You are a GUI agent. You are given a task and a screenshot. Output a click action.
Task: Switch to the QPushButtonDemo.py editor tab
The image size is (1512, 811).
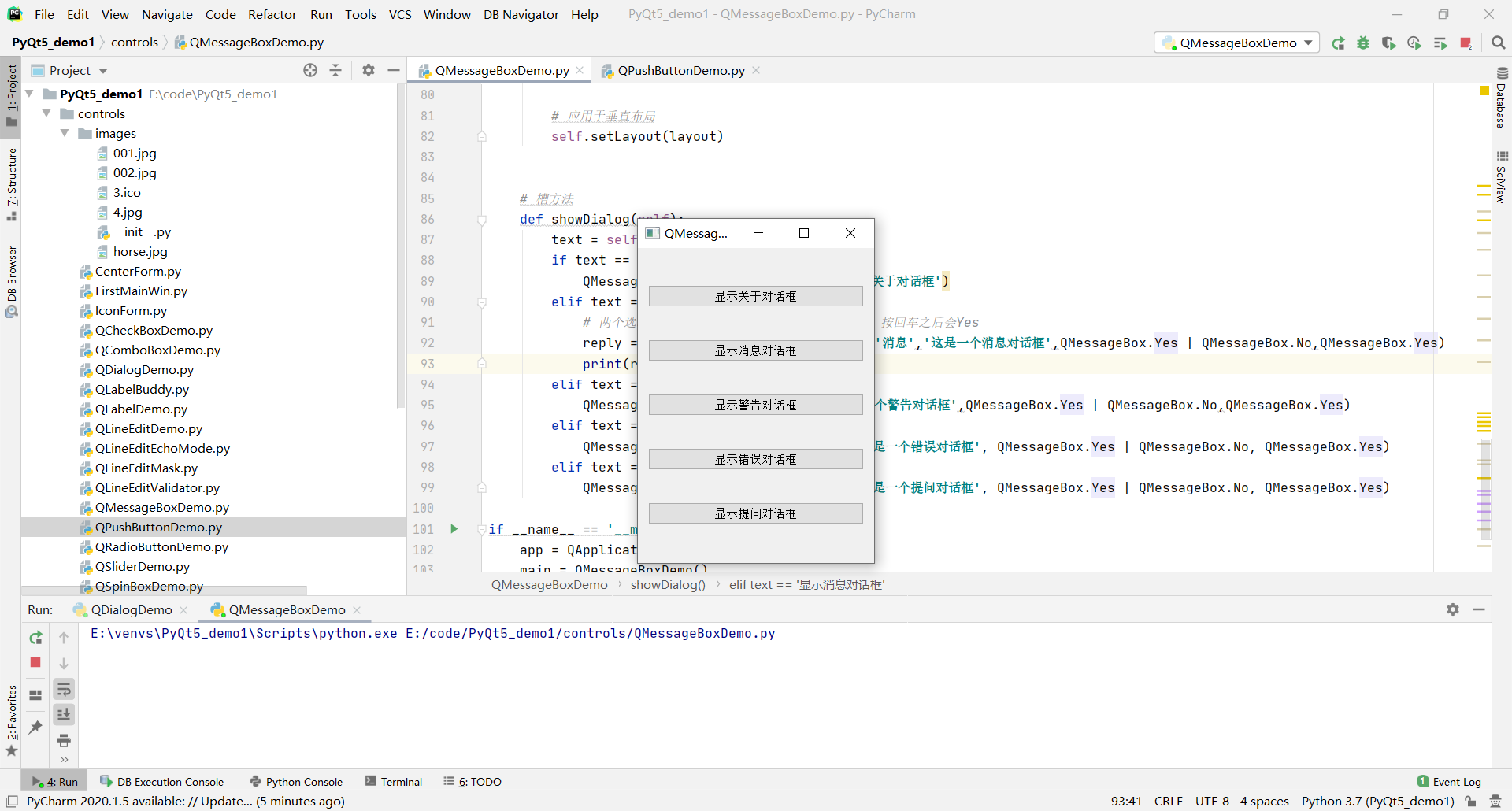point(680,71)
